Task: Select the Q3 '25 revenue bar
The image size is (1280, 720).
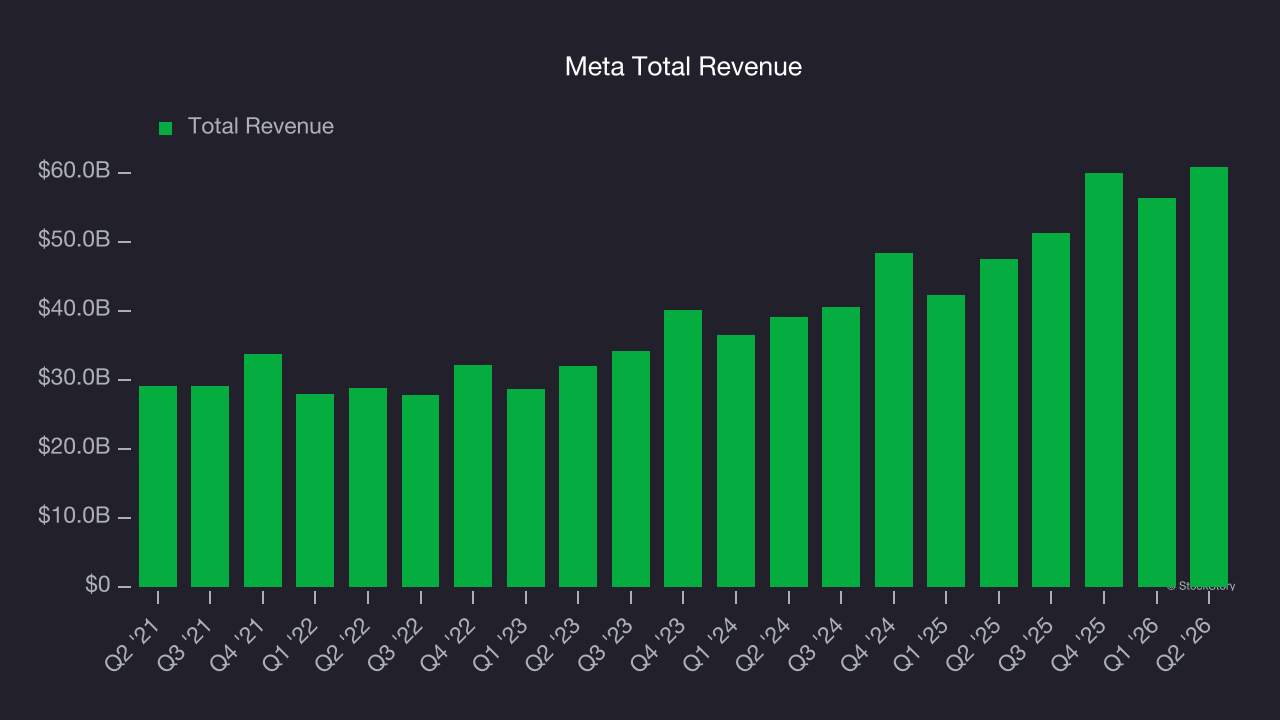Action: [x=1051, y=410]
